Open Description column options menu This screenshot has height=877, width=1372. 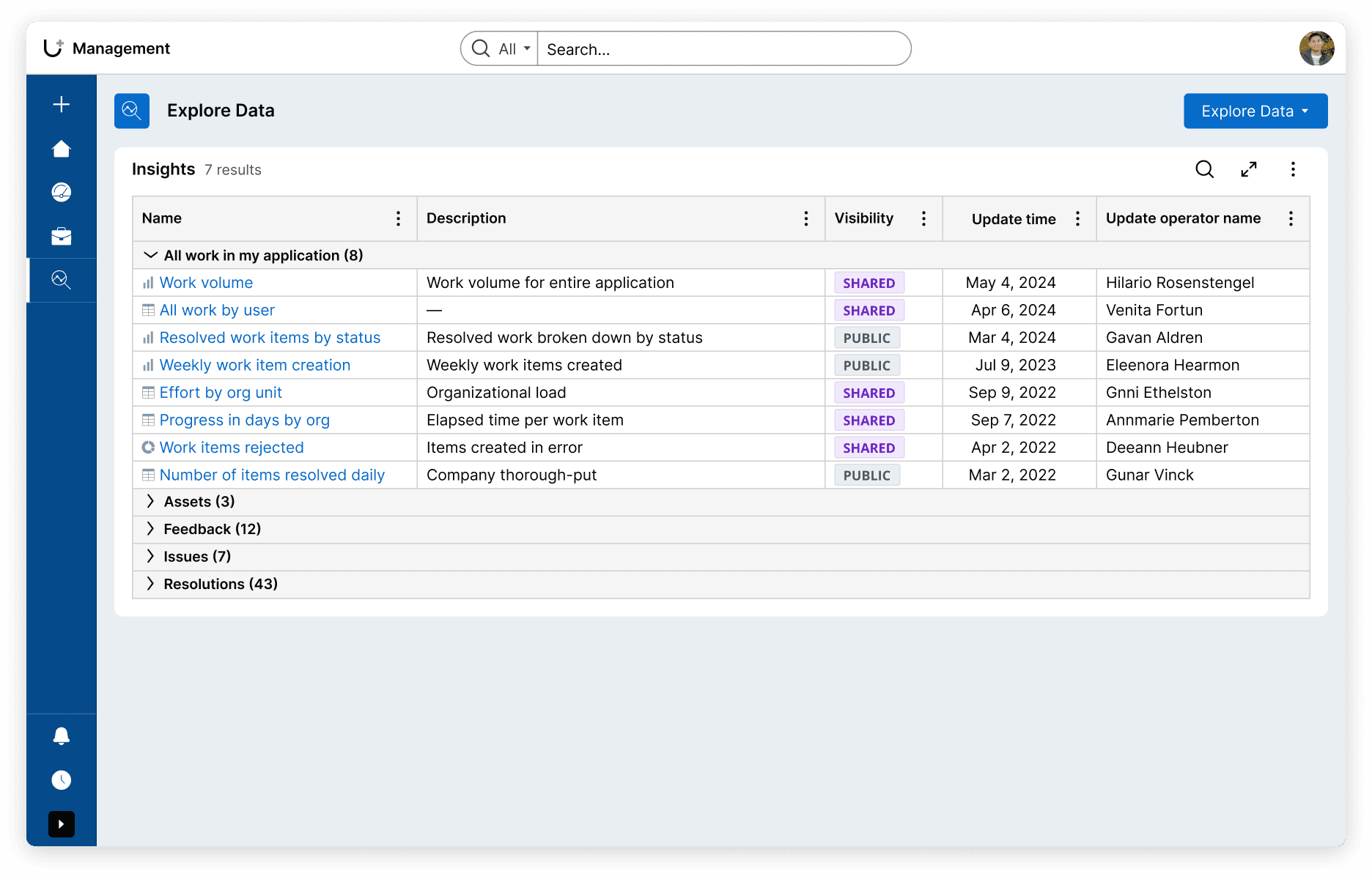pyautogui.click(x=806, y=218)
